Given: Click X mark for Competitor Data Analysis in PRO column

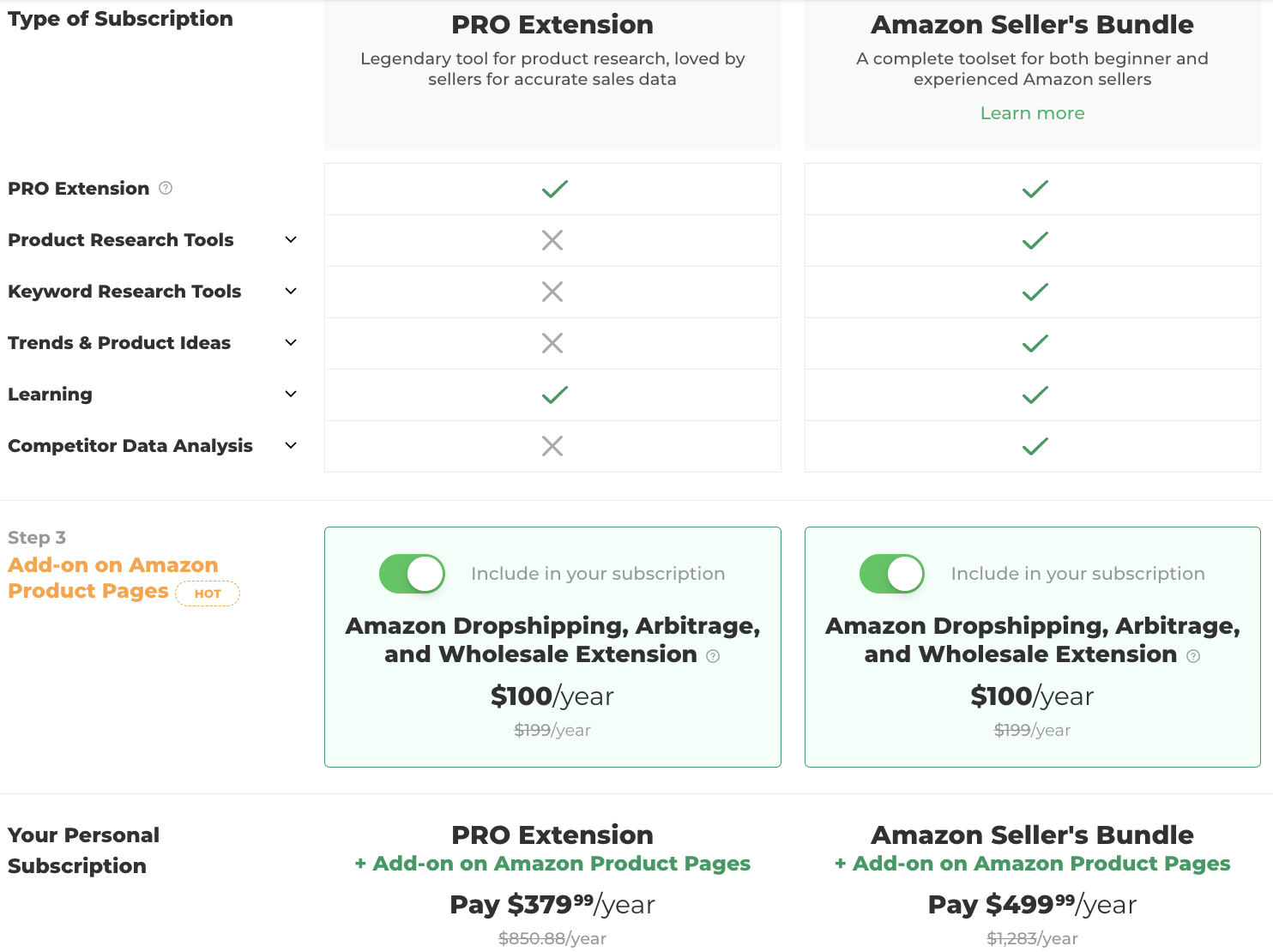Looking at the screenshot, I should pyautogui.click(x=552, y=446).
